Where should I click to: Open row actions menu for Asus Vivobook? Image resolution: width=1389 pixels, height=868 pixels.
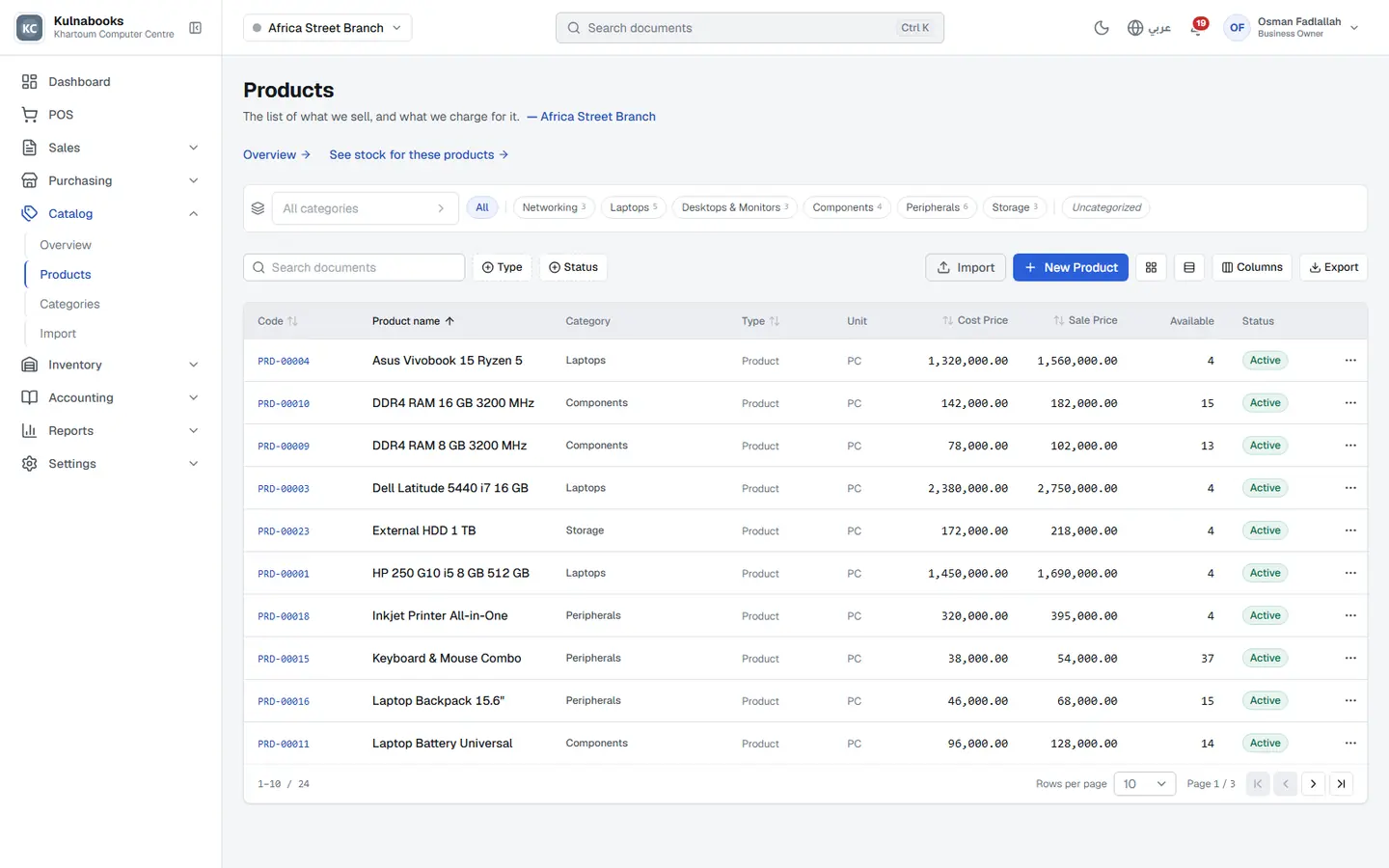pyautogui.click(x=1350, y=361)
